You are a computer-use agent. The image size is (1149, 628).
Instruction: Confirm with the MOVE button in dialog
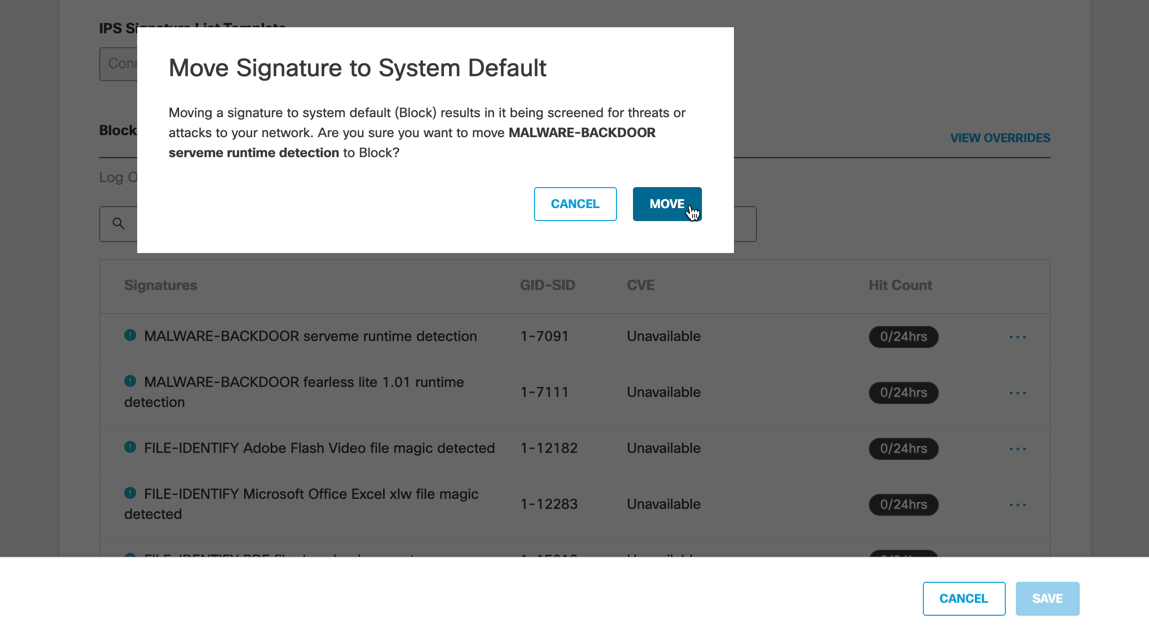(667, 204)
